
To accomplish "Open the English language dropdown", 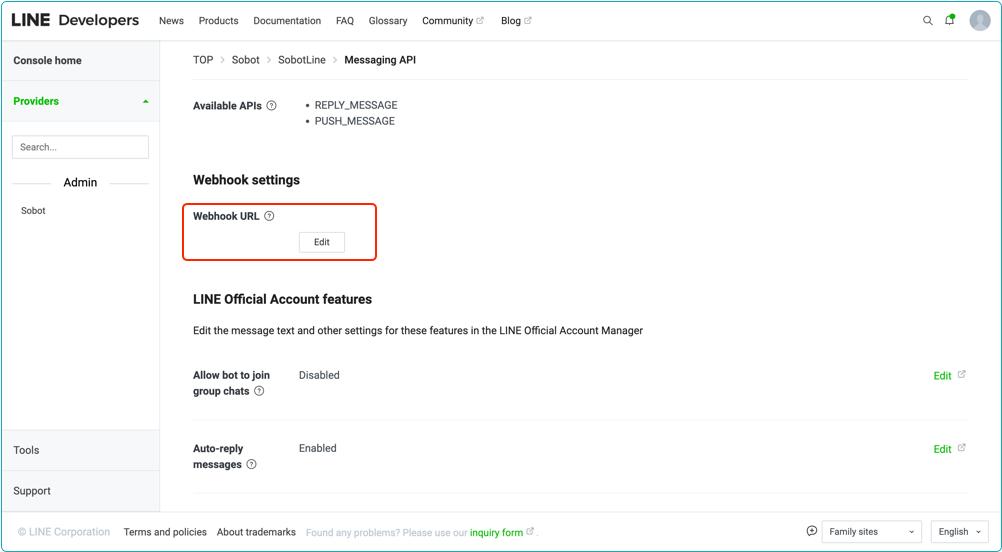I will (959, 532).
